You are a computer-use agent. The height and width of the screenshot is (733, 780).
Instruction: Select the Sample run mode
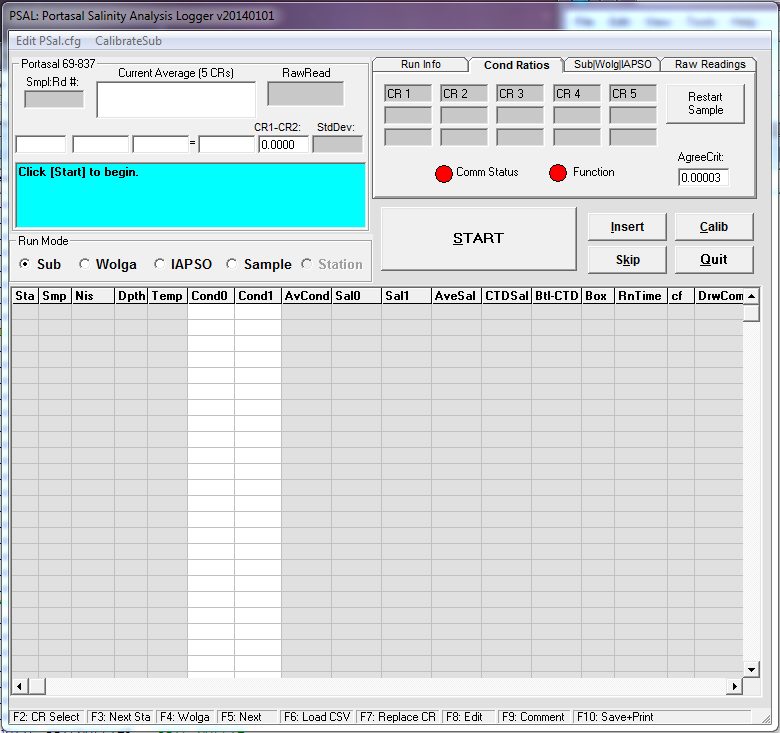coord(232,265)
